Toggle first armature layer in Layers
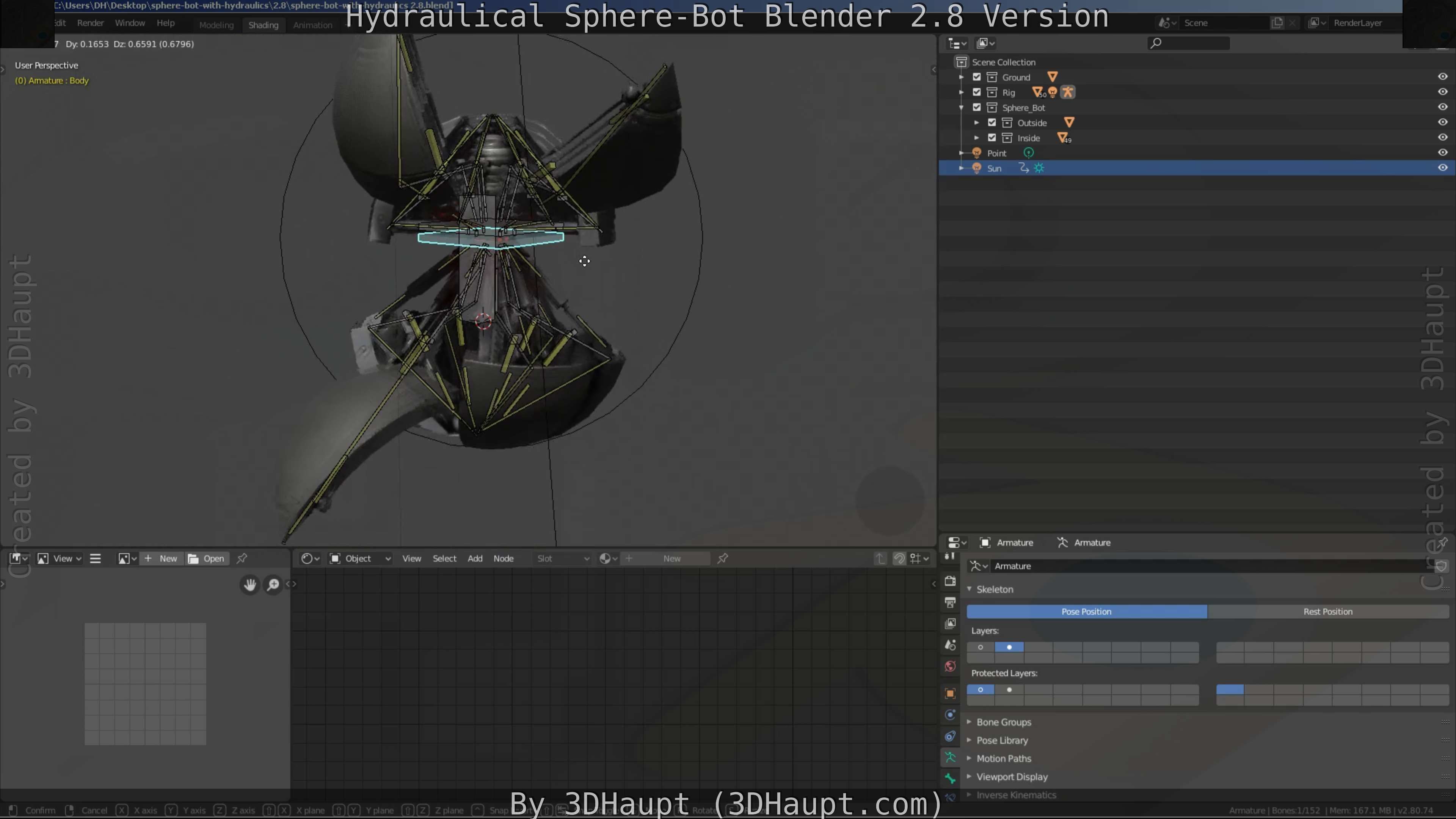This screenshot has width=1456, height=819. tap(981, 647)
